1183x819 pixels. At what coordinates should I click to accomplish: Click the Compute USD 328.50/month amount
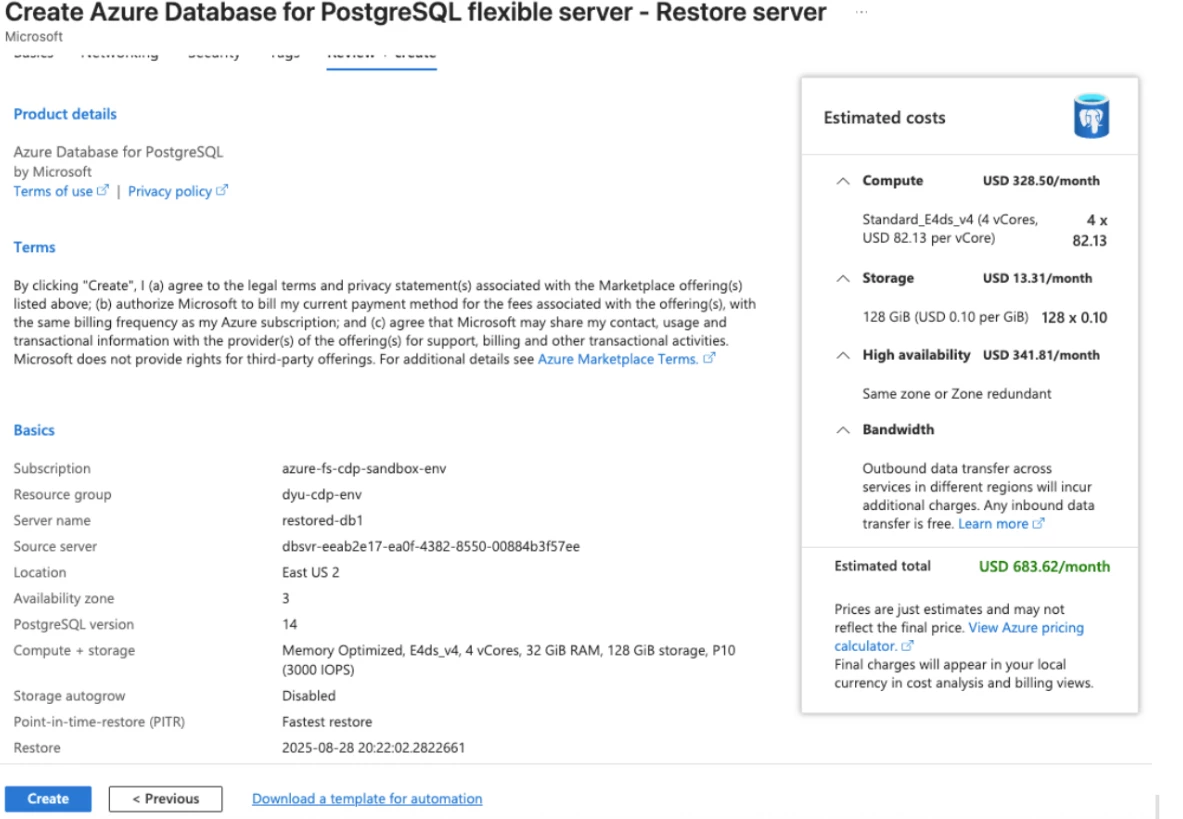point(1041,181)
